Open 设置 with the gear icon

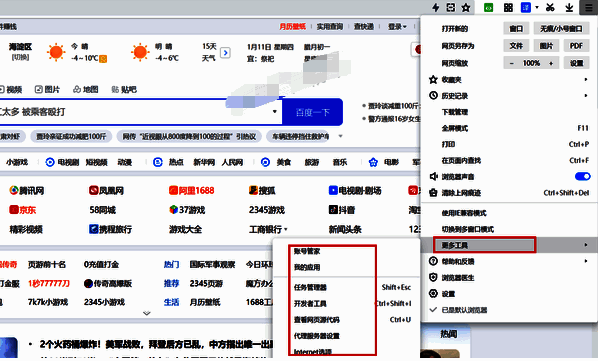(509, 294)
